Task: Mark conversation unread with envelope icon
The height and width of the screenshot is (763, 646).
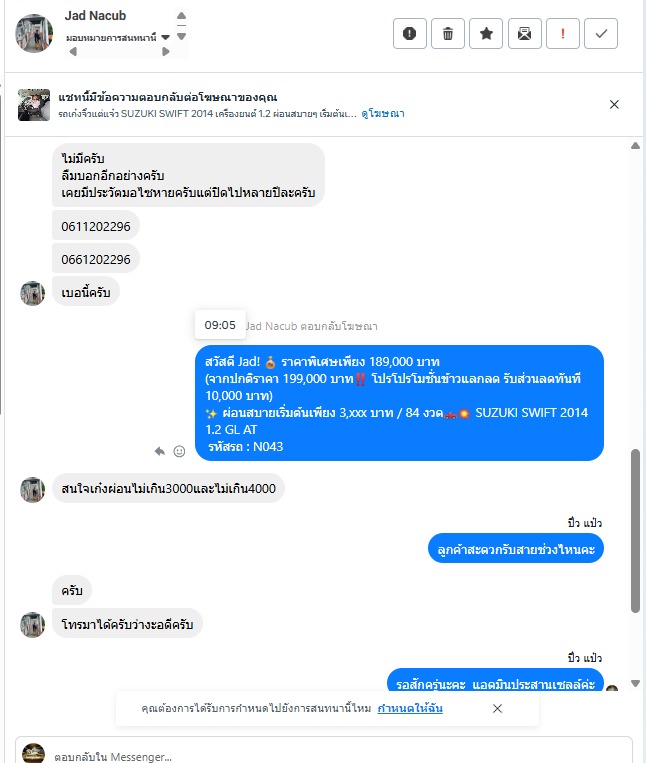Action: click(x=524, y=34)
